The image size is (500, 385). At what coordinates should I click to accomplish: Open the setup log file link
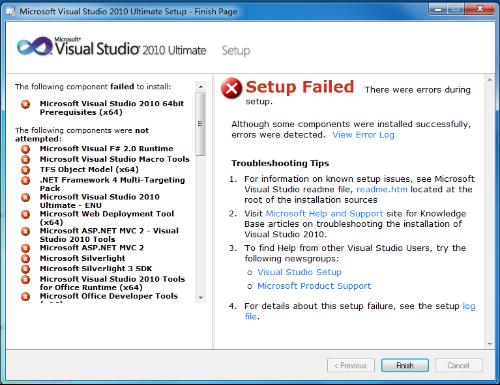(x=469, y=306)
